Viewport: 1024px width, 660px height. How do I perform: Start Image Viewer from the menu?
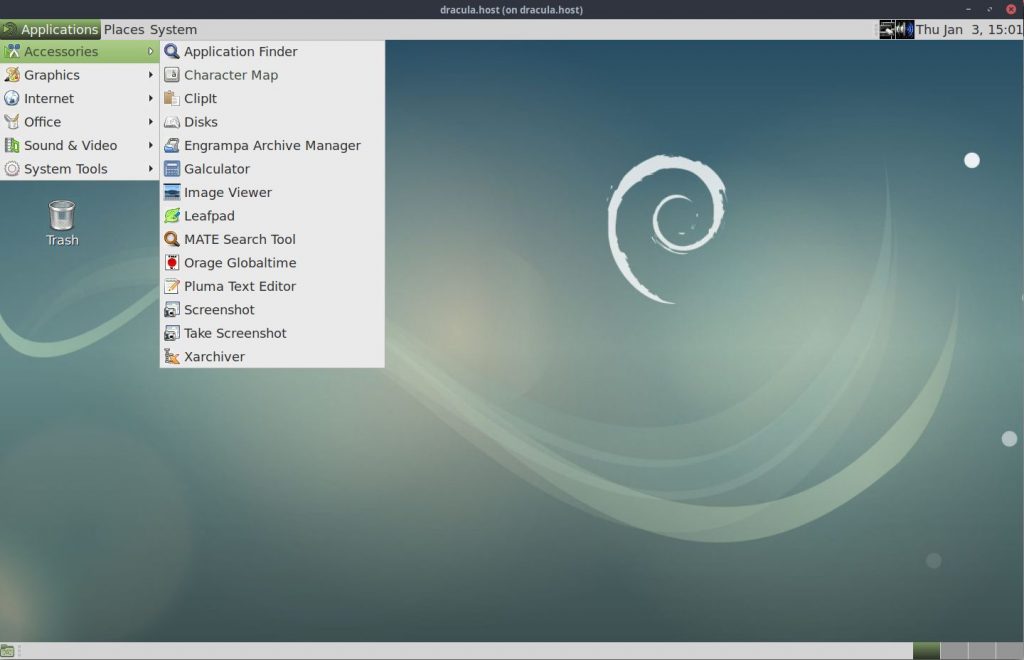pyautogui.click(x=272, y=193)
